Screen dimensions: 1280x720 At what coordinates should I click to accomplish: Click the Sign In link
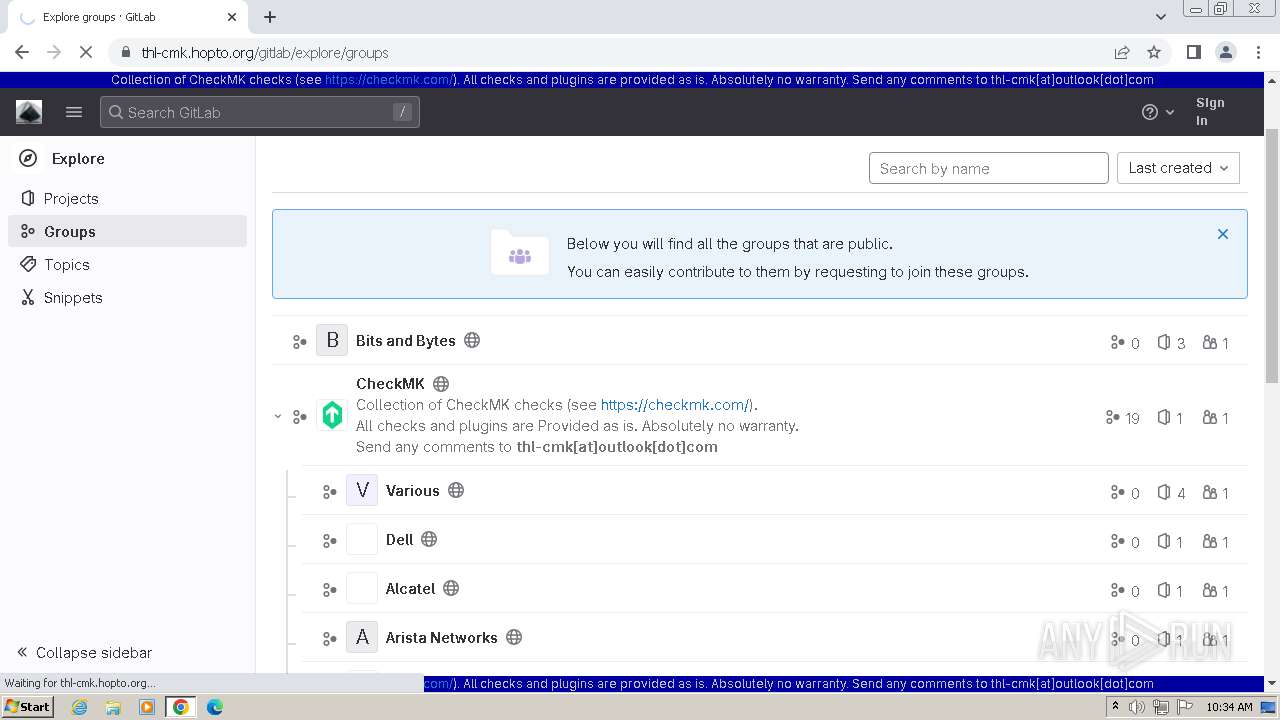(x=1210, y=111)
